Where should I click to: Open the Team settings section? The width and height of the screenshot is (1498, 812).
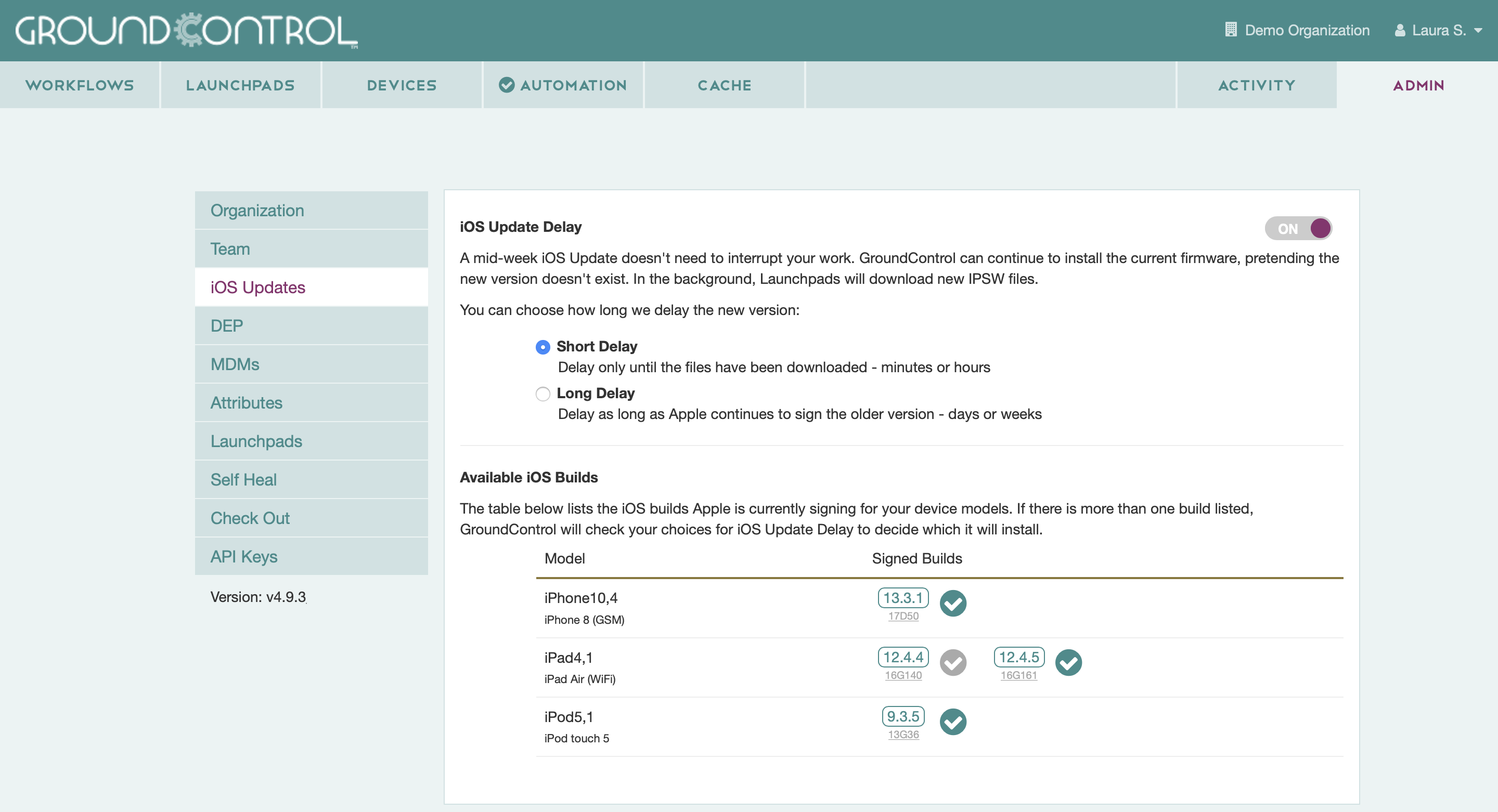[x=311, y=249]
